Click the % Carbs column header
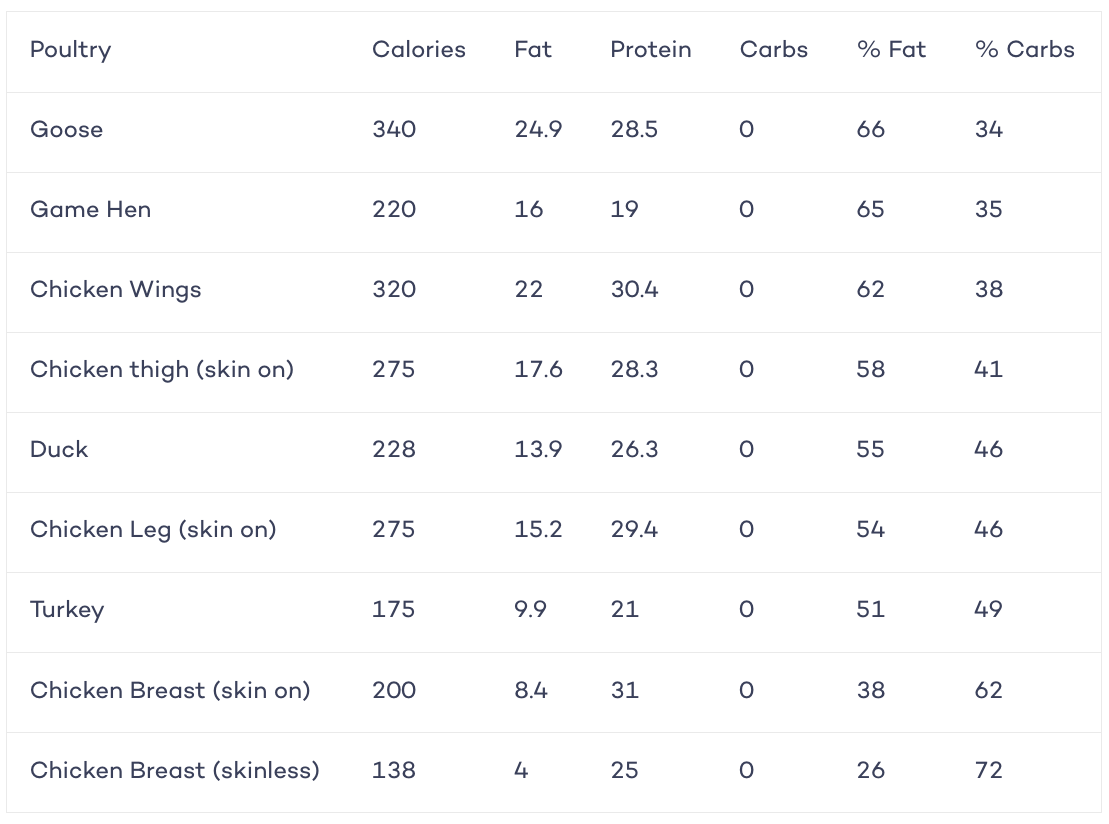 click(x=1025, y=50)
